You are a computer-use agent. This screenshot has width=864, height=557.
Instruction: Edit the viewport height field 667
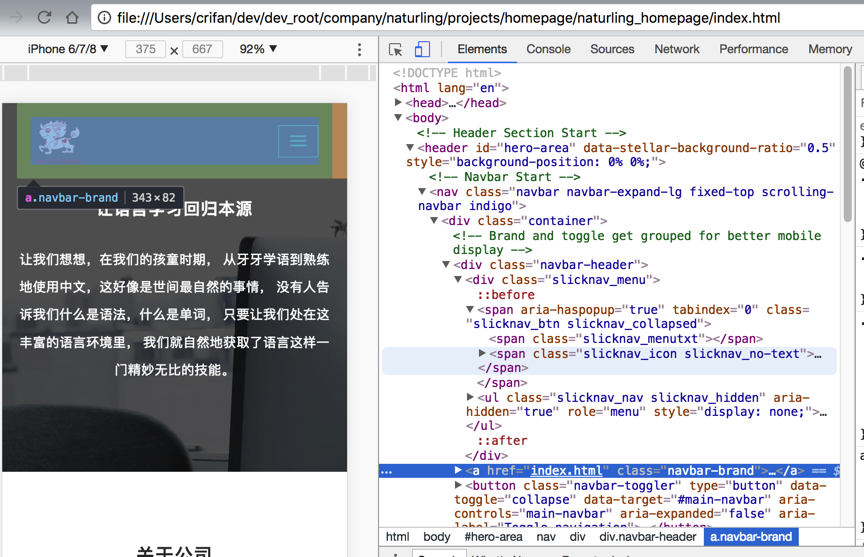[202, 49]
